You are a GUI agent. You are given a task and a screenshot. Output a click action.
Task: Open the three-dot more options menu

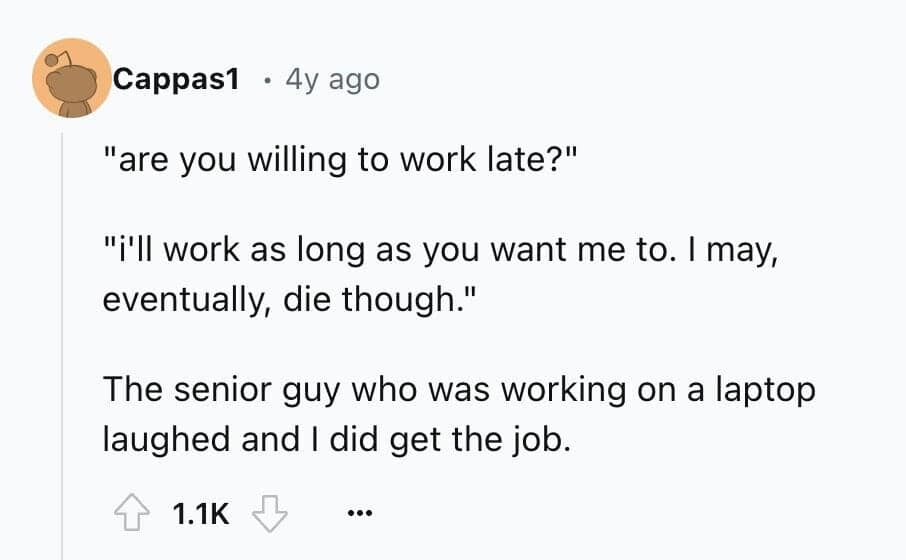(x=357, y=515)
